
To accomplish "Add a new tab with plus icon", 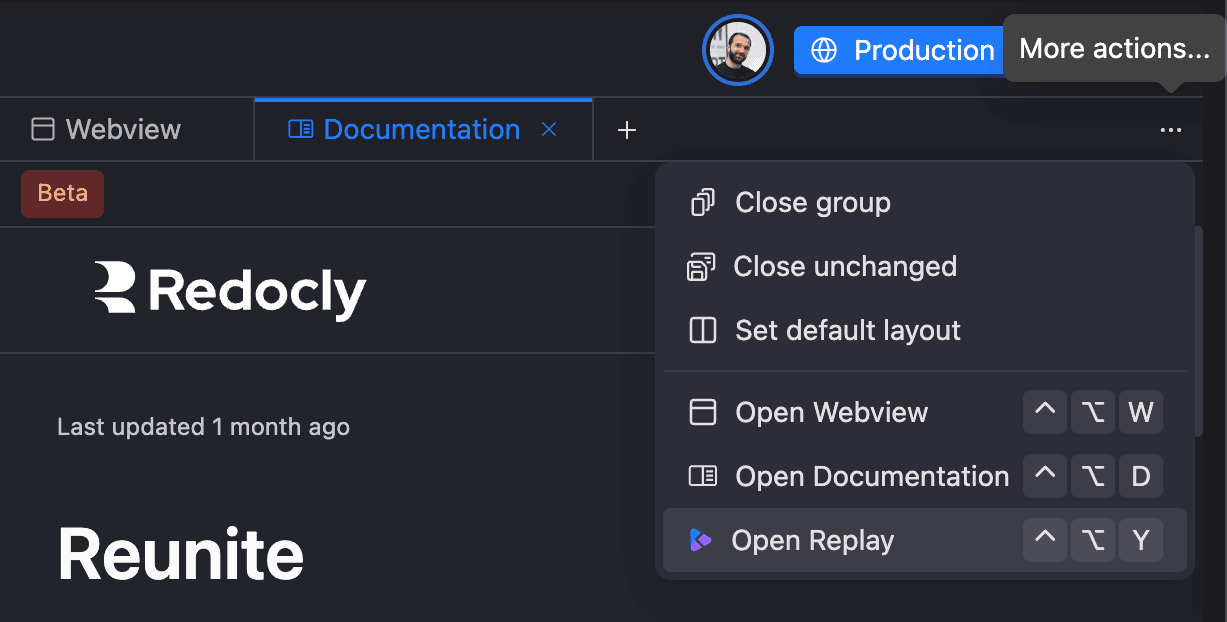I will tap(627, 130).
